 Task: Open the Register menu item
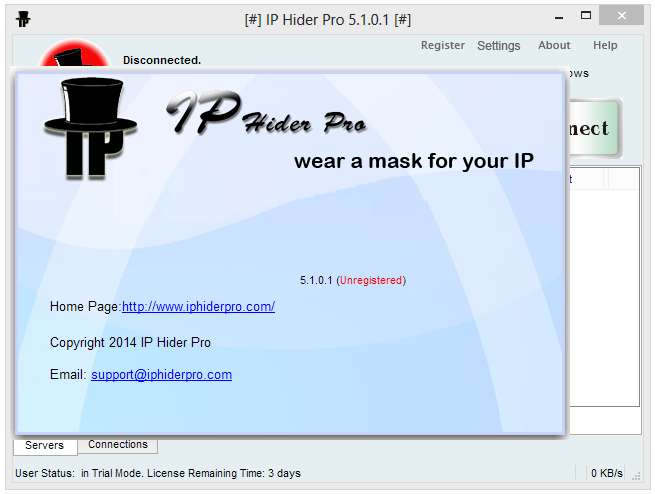pyautogui.click(x=442, y=45)
